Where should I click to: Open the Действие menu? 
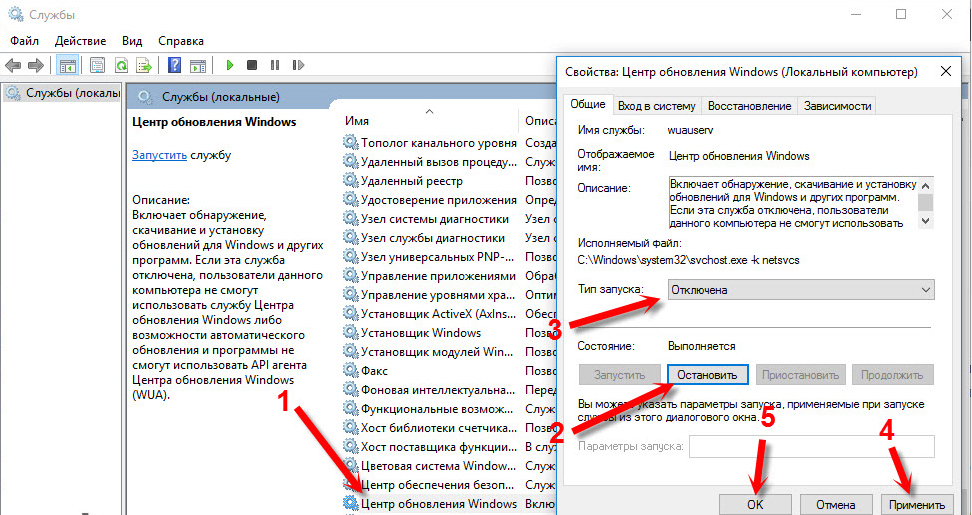(x=81, y=41)
